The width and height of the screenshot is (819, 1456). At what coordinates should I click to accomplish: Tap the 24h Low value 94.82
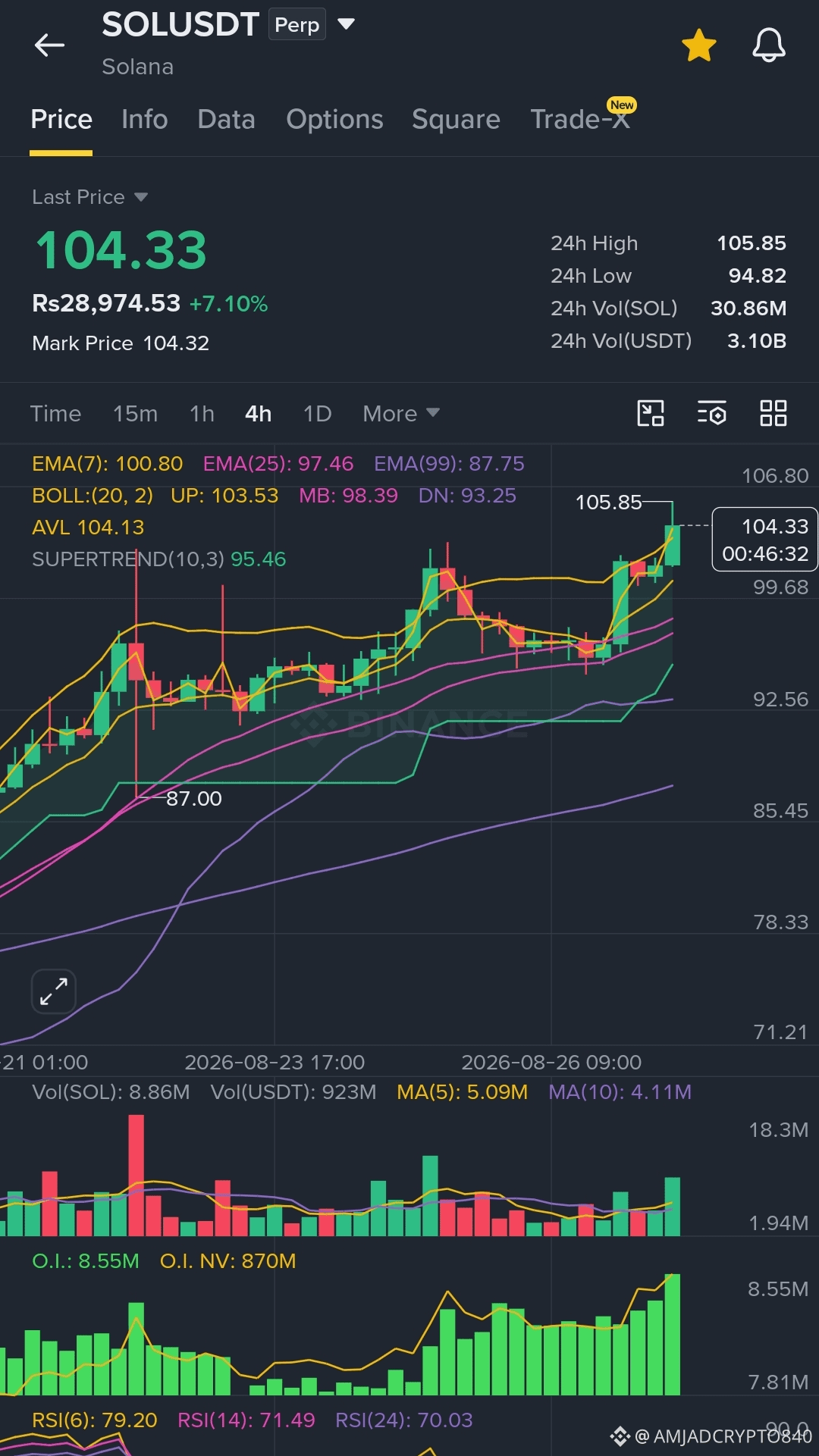pyautogui.click(x=757, y=276)
